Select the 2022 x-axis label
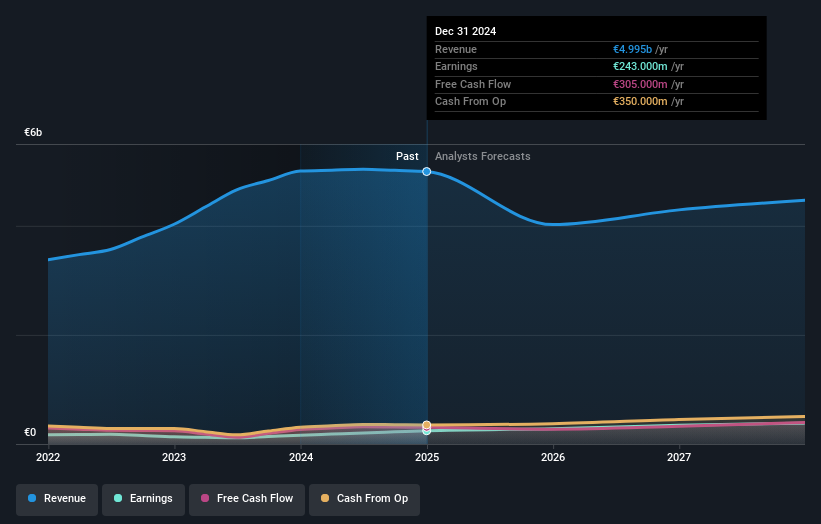 48,458
